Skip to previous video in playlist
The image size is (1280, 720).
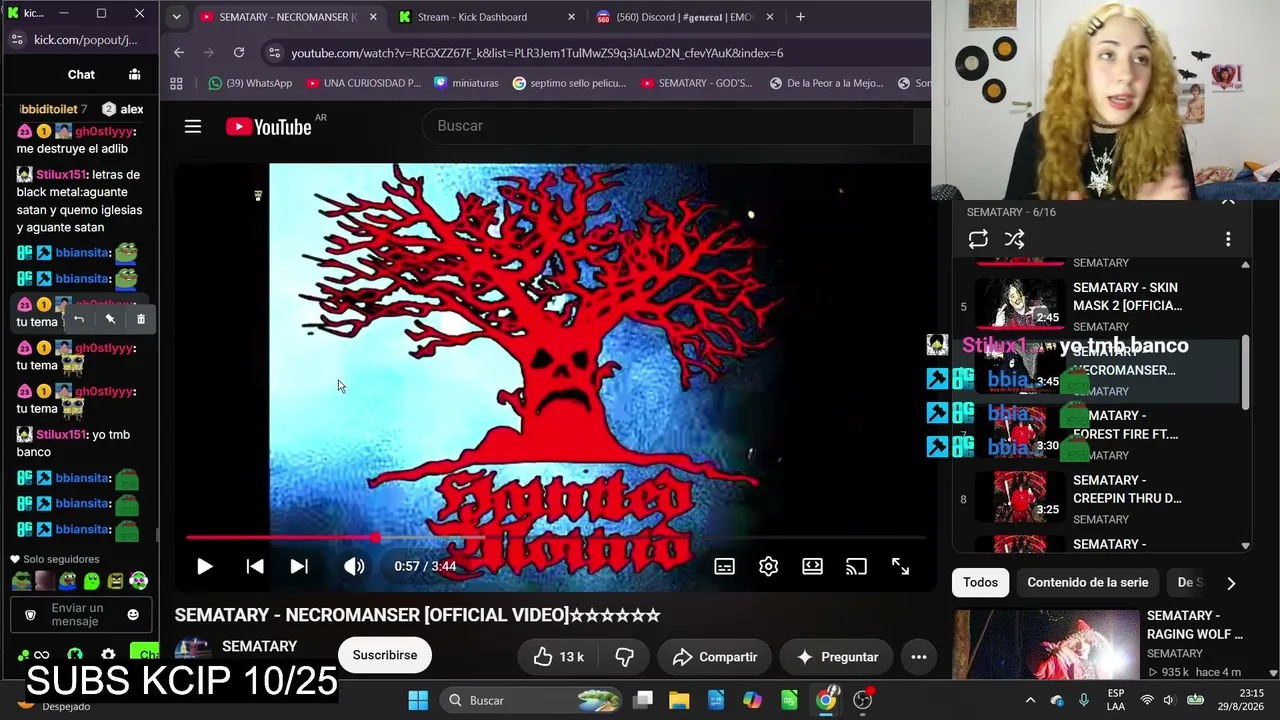[255, 566]
